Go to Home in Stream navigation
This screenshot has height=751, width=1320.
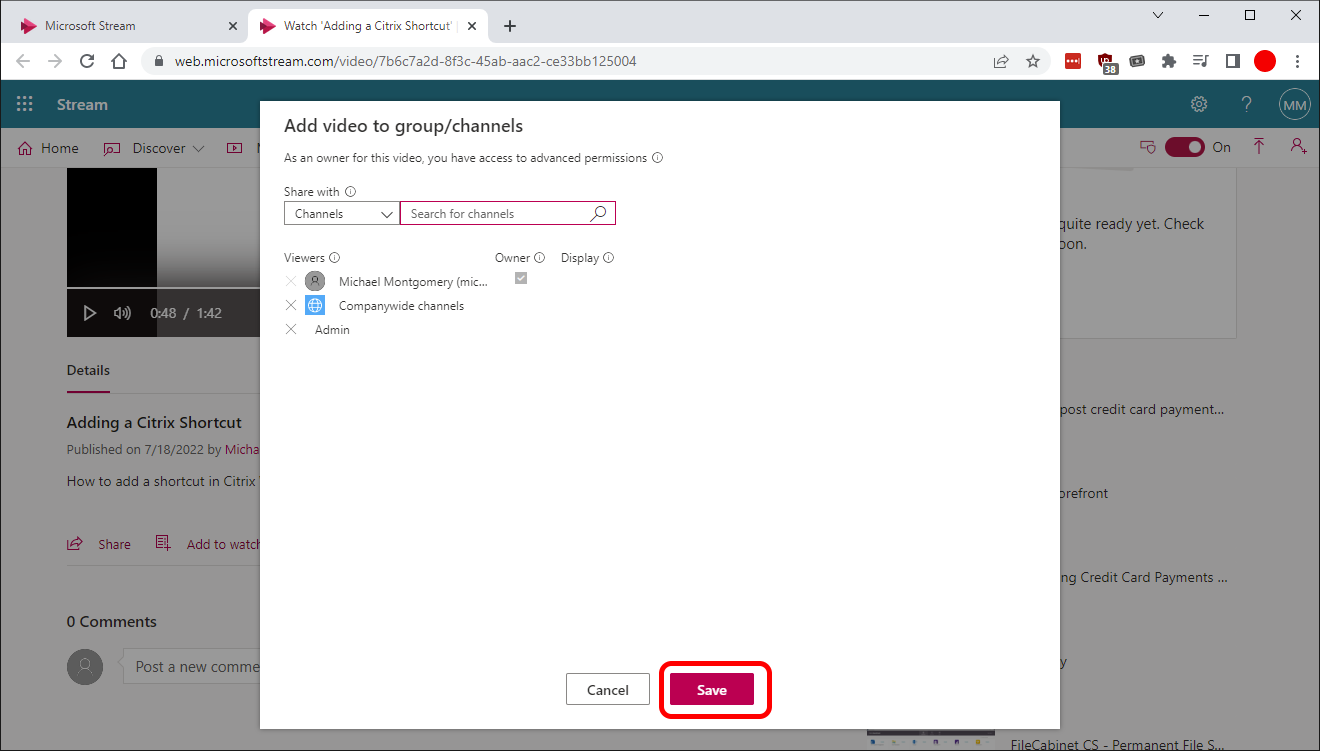48,148
